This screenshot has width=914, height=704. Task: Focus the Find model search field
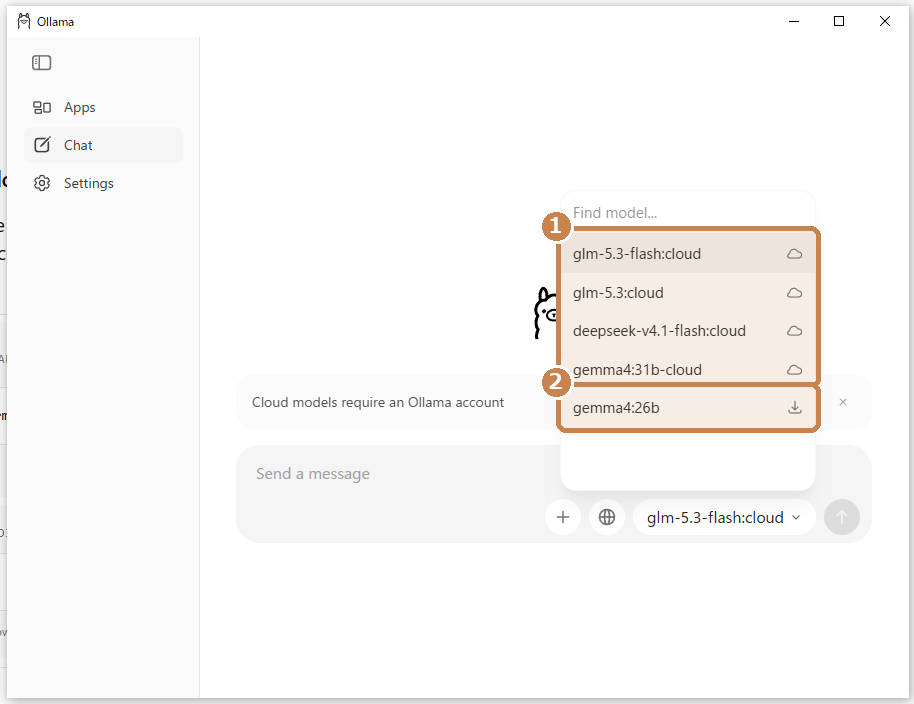click(687, 213)
